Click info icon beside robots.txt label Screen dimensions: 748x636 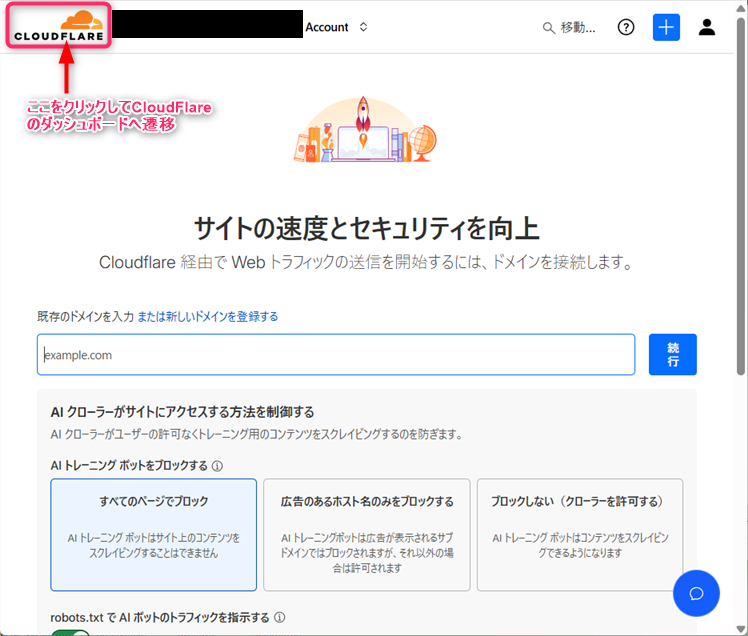click(x=280, y=618)
